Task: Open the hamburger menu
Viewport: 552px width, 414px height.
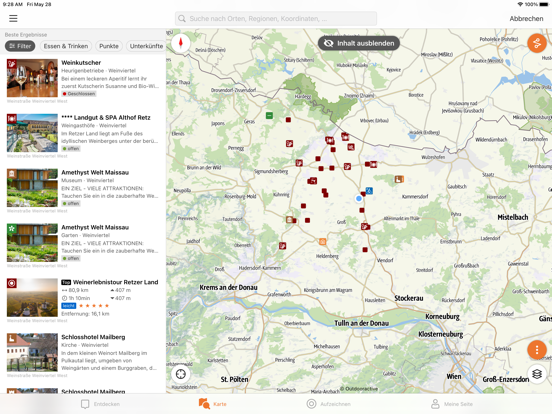Action: [x=13, y=18]
